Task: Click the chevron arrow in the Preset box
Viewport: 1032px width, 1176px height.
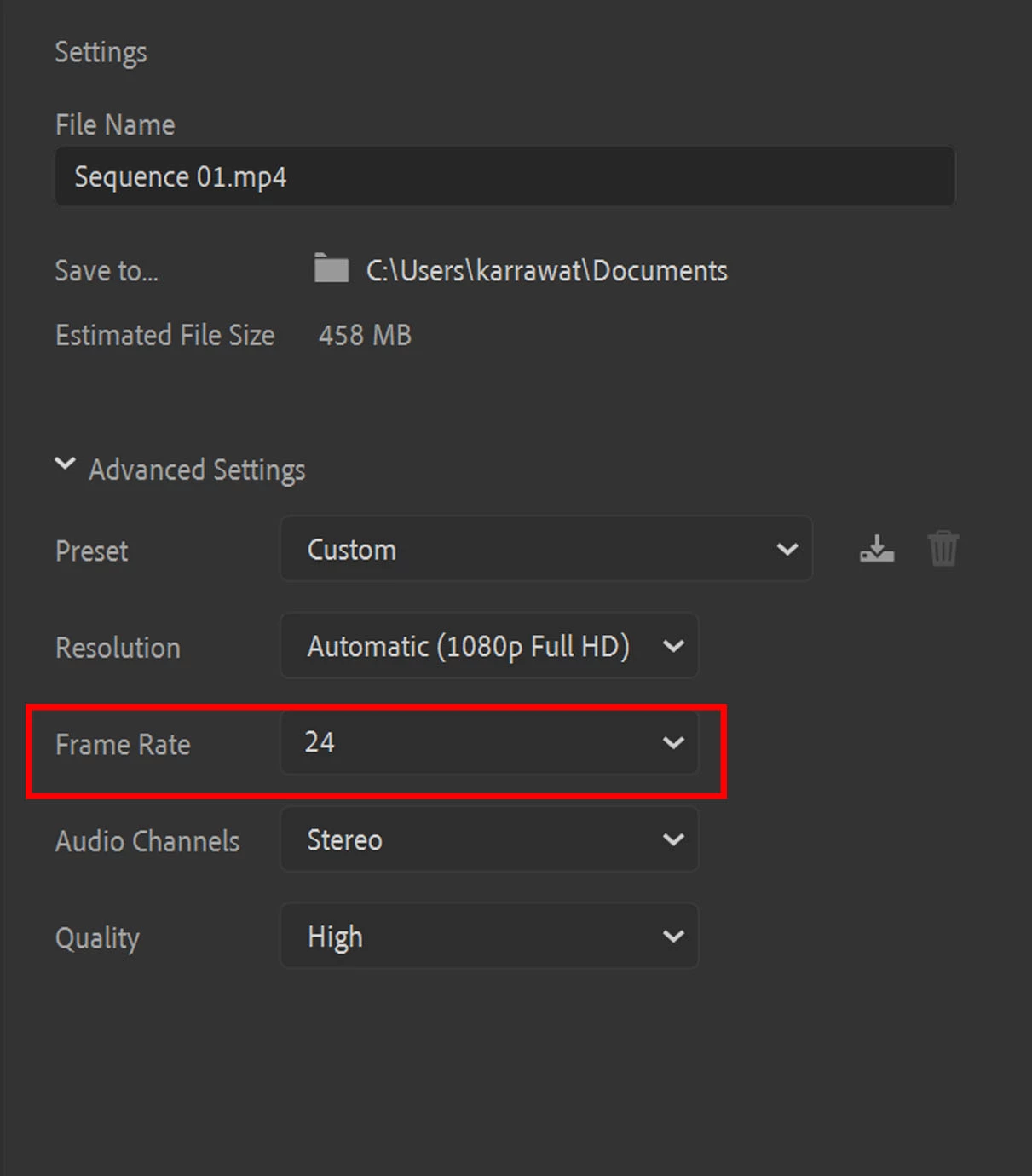Action: click(787, 550)
